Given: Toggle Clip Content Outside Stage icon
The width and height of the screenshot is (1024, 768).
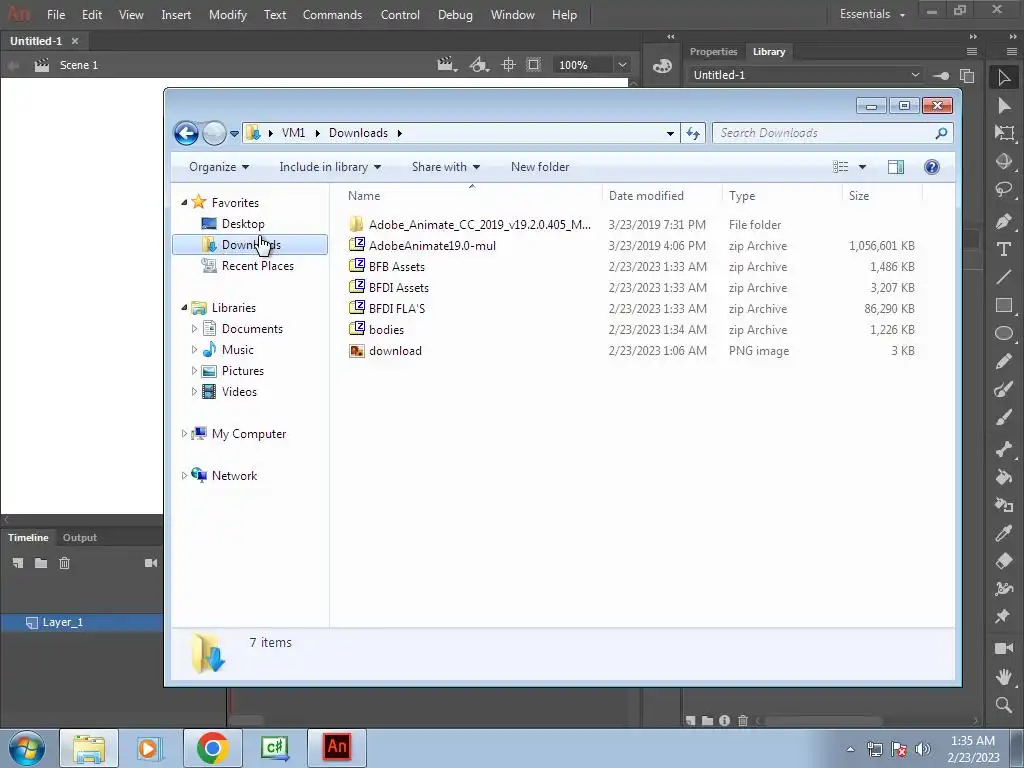Looking at the screenshot, I should tap(534, 65).
